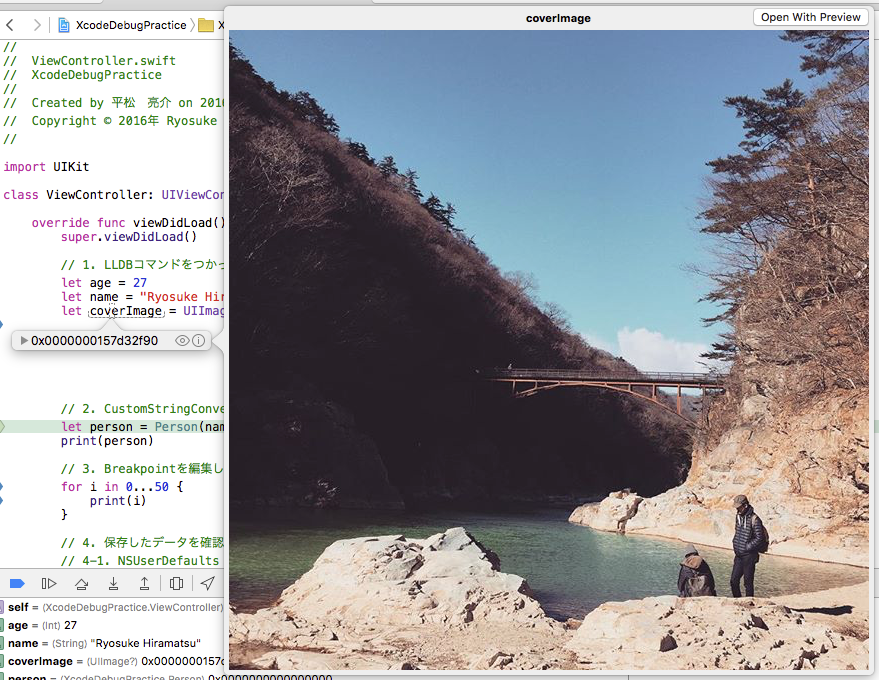Image resolution: width=879 pixels, height=680 pixels.
Task: Click the Step Over button
Action: pyautogui.click(x=81, y=584)
